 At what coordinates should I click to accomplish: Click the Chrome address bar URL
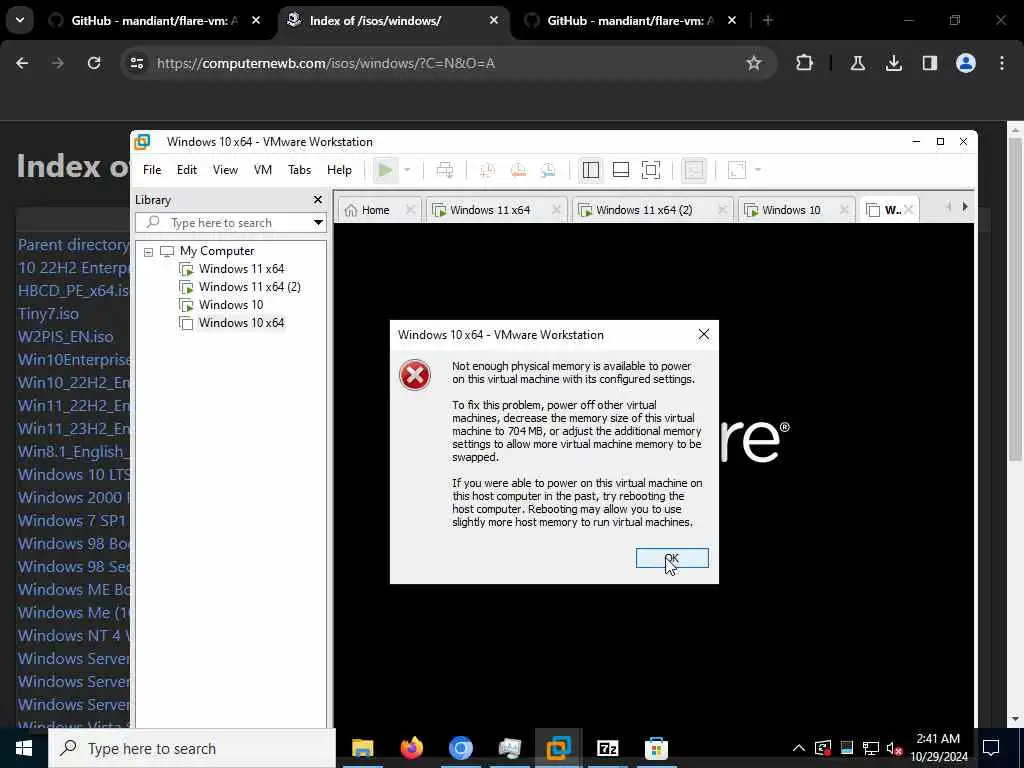click(x=326, y=63)
